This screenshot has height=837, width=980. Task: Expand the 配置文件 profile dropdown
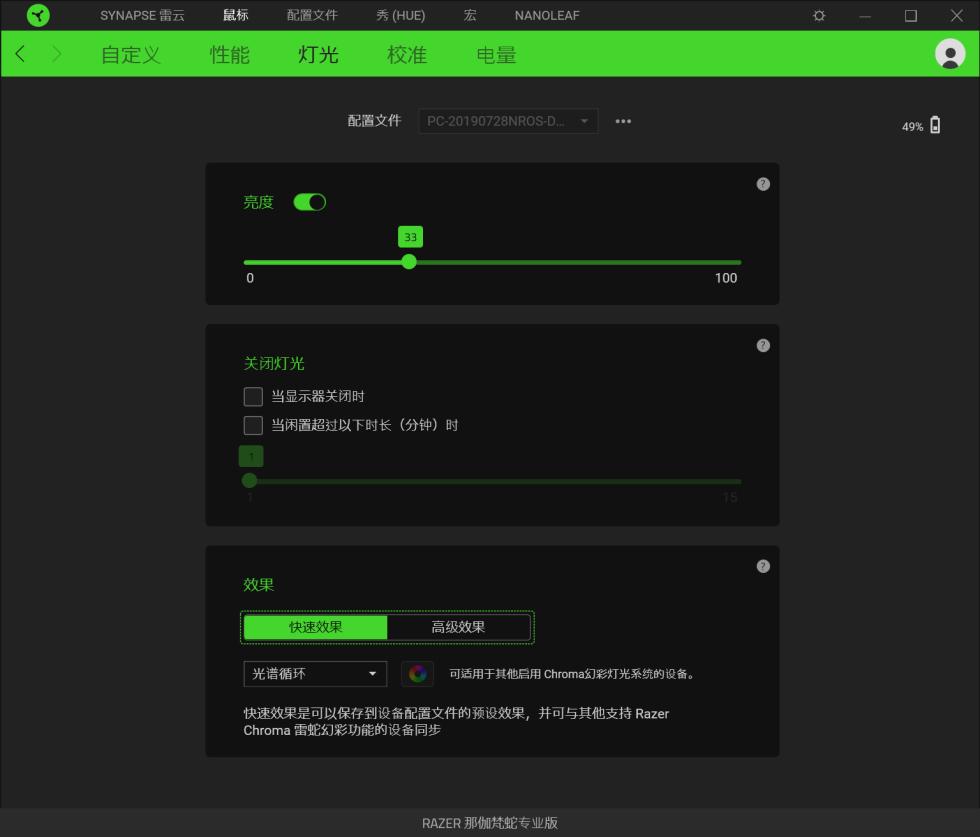[508, 121]
